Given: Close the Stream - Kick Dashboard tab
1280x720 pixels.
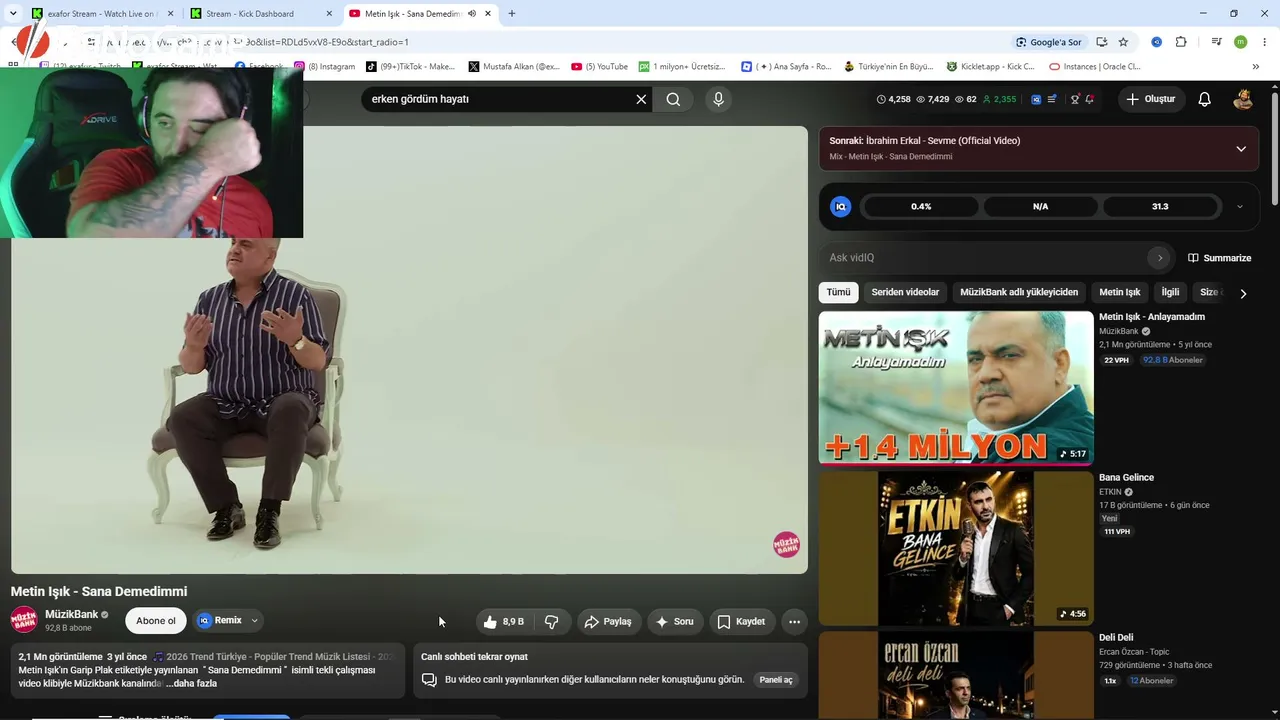Looking at the screenshot, I should [x=329, y=14].
